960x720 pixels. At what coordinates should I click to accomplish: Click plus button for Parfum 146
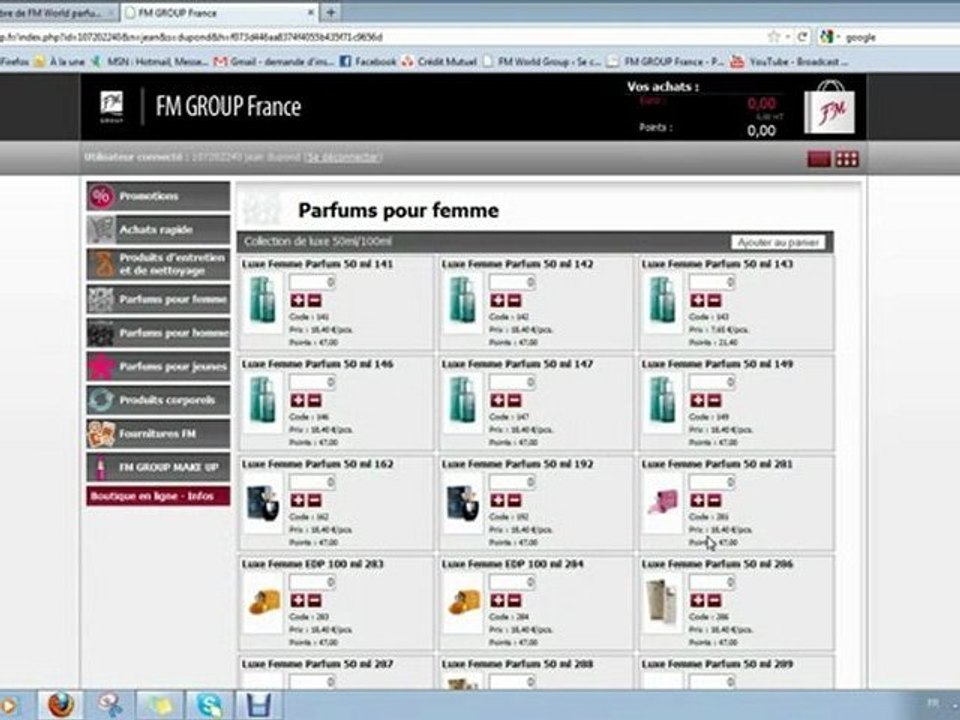click(x=298, y=400)
